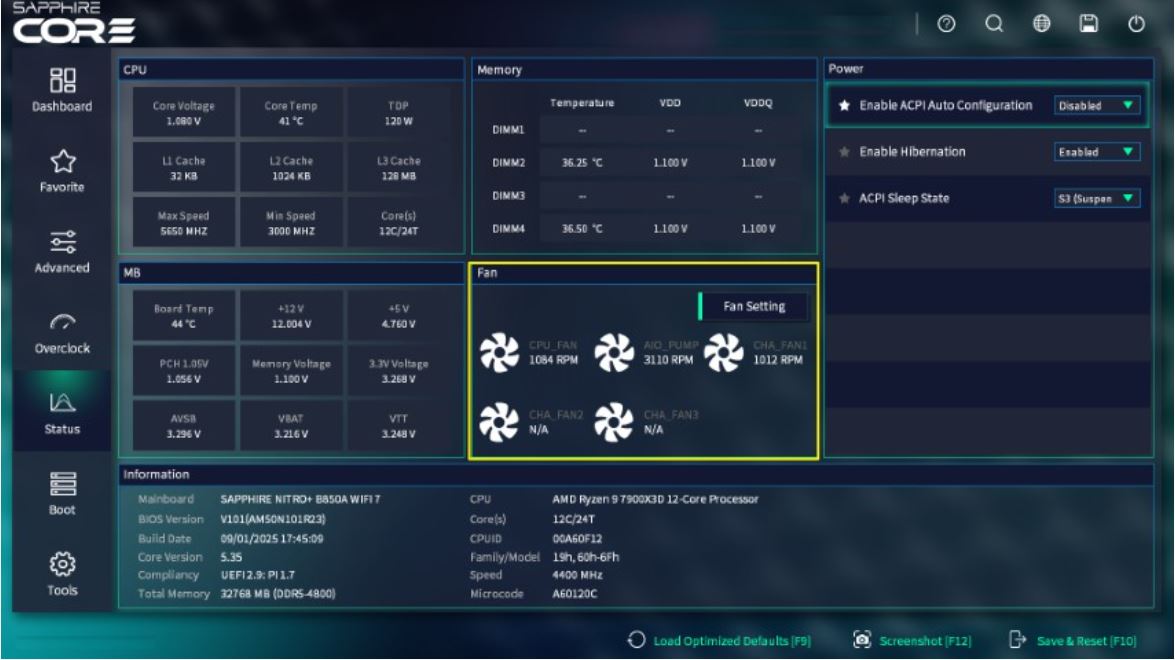This screenshot has width=1175, height=660.
Task: Open the ACPI Sleep State dropdown
Action: (1097, 199)
